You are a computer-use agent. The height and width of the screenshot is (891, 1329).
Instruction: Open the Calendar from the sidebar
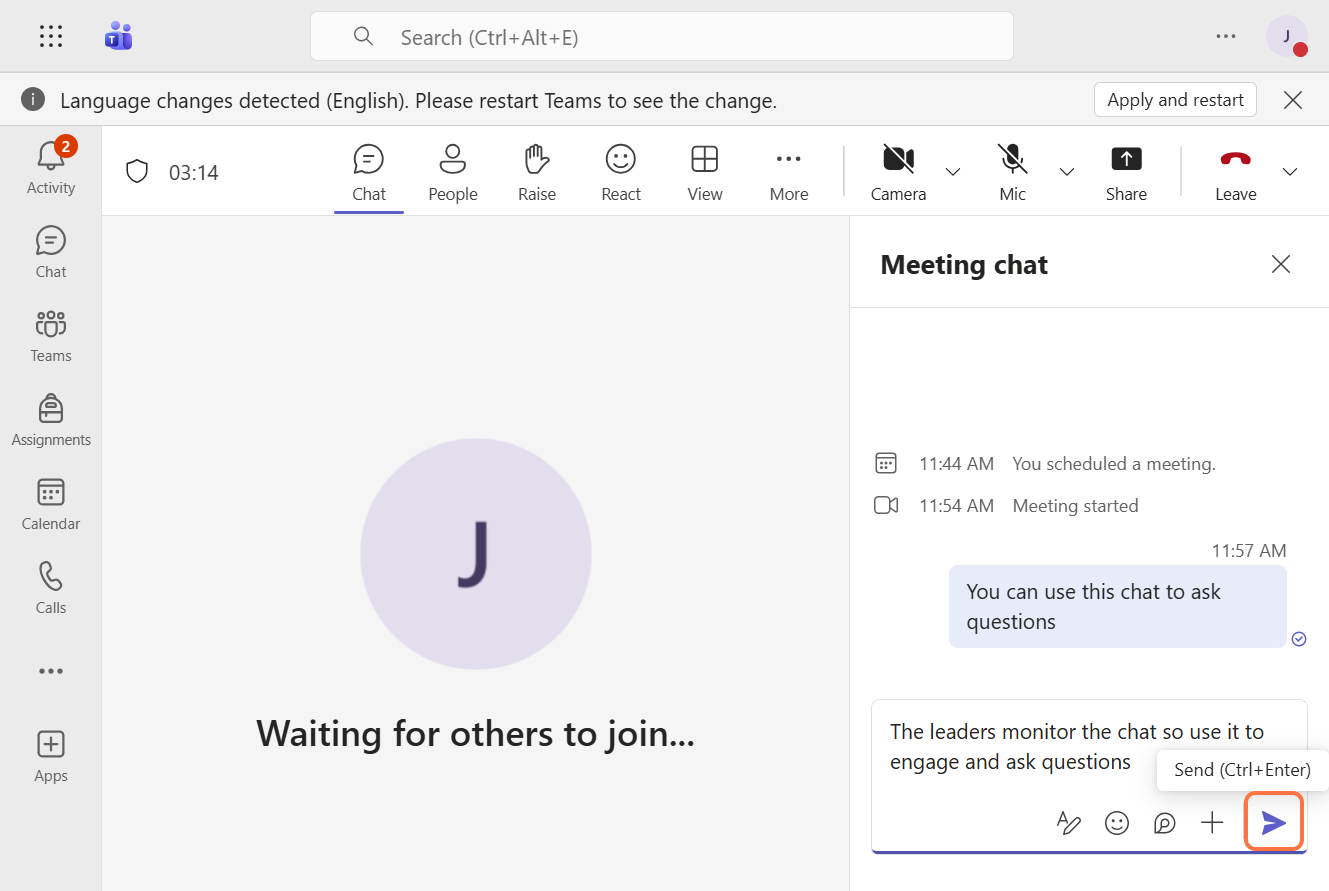51,504
